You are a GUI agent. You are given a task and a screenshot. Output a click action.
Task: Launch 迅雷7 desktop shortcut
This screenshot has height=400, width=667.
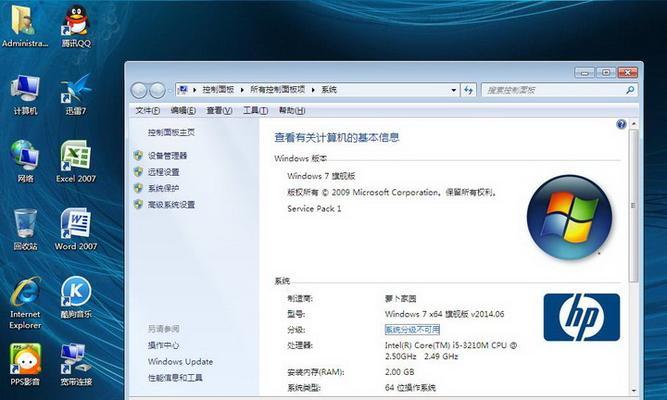(76, 94)
